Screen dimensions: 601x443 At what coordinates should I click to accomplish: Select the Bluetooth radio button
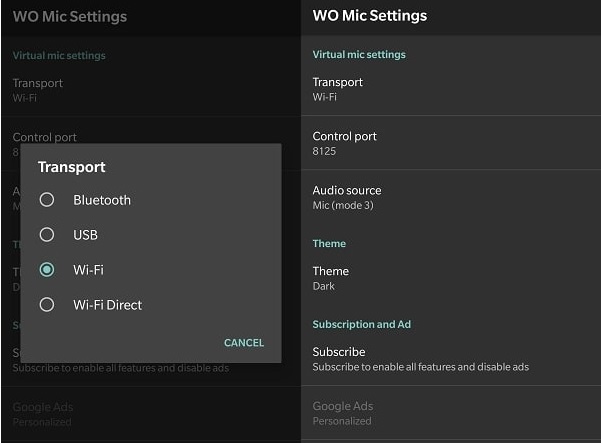pyautogui.click(x=47, y=200)
